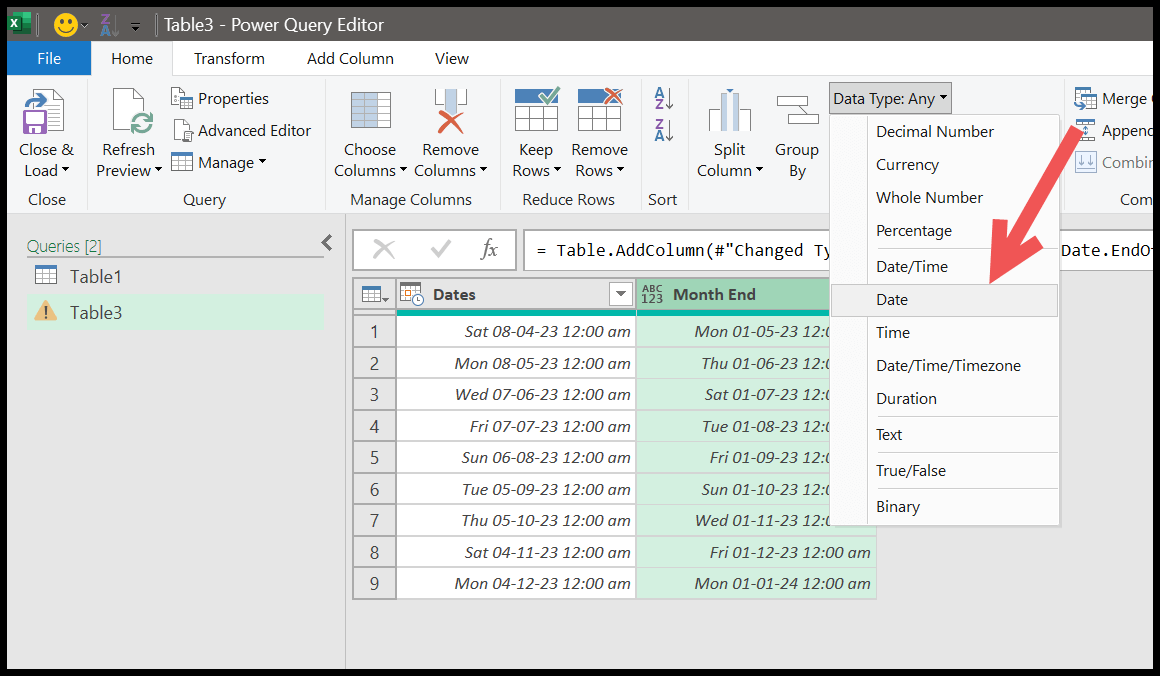The width and height of the screenshot is (1160, 676).
Task: Click the Keep Rows icon
Action: (x=536, y=109)
